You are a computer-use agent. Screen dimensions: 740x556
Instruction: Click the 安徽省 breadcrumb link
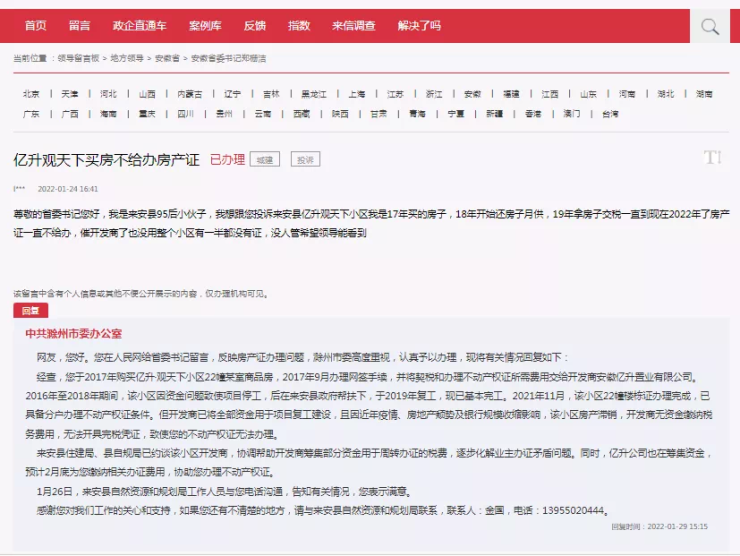pos(167,58)
